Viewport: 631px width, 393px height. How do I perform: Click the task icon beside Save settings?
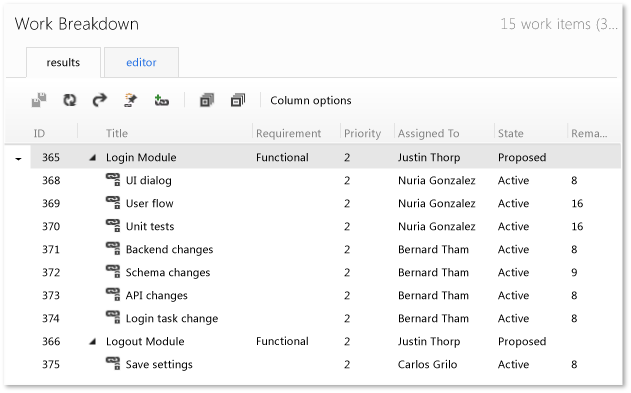click(113, 363)
